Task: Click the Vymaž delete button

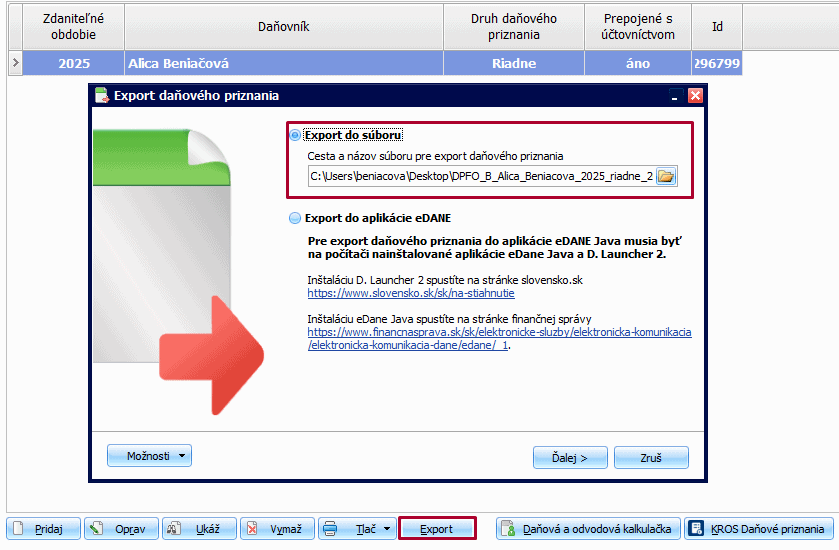Action: click(x=277, y=529)
